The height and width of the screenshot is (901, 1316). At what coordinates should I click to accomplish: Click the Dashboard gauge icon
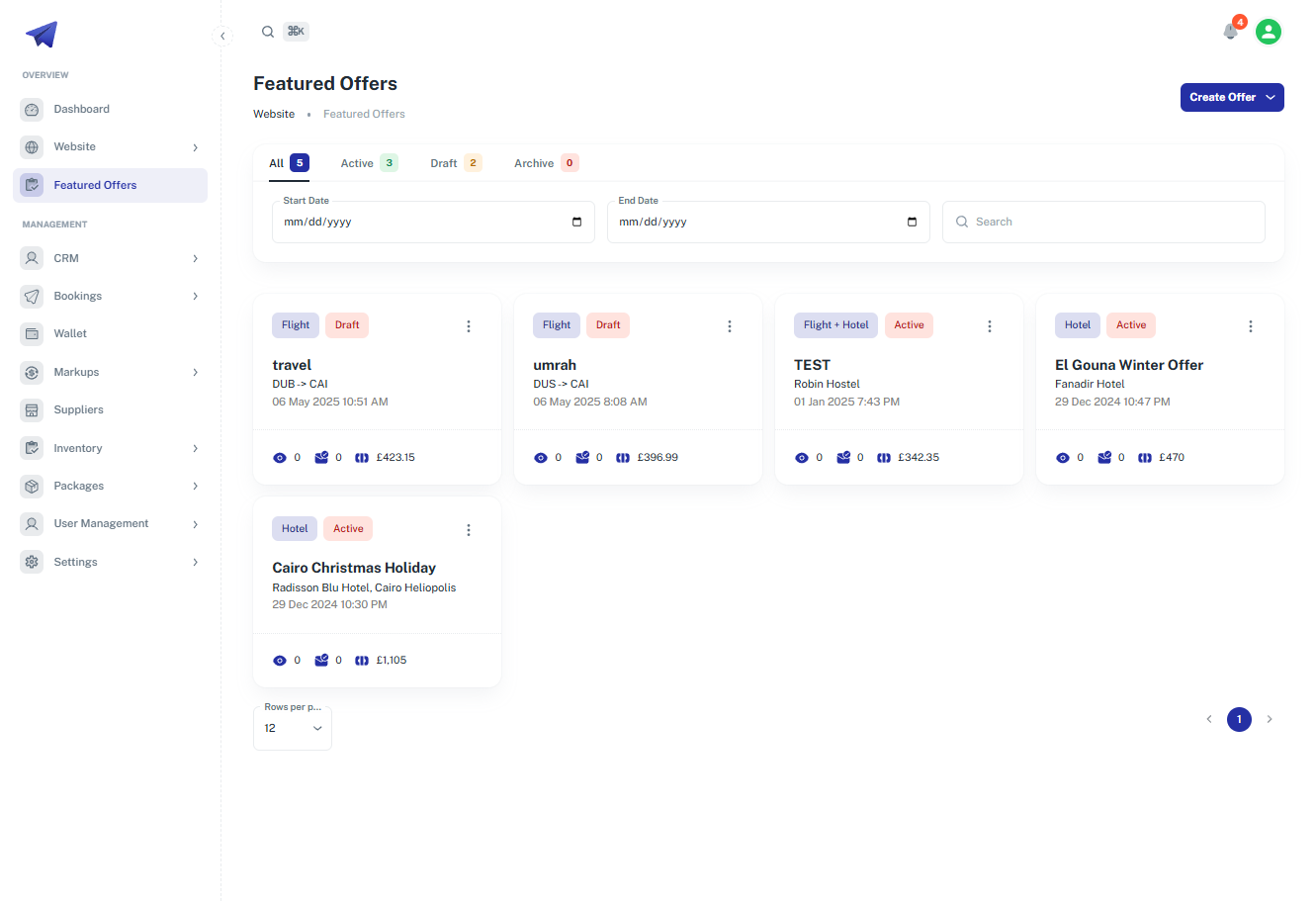pos(32,110)
